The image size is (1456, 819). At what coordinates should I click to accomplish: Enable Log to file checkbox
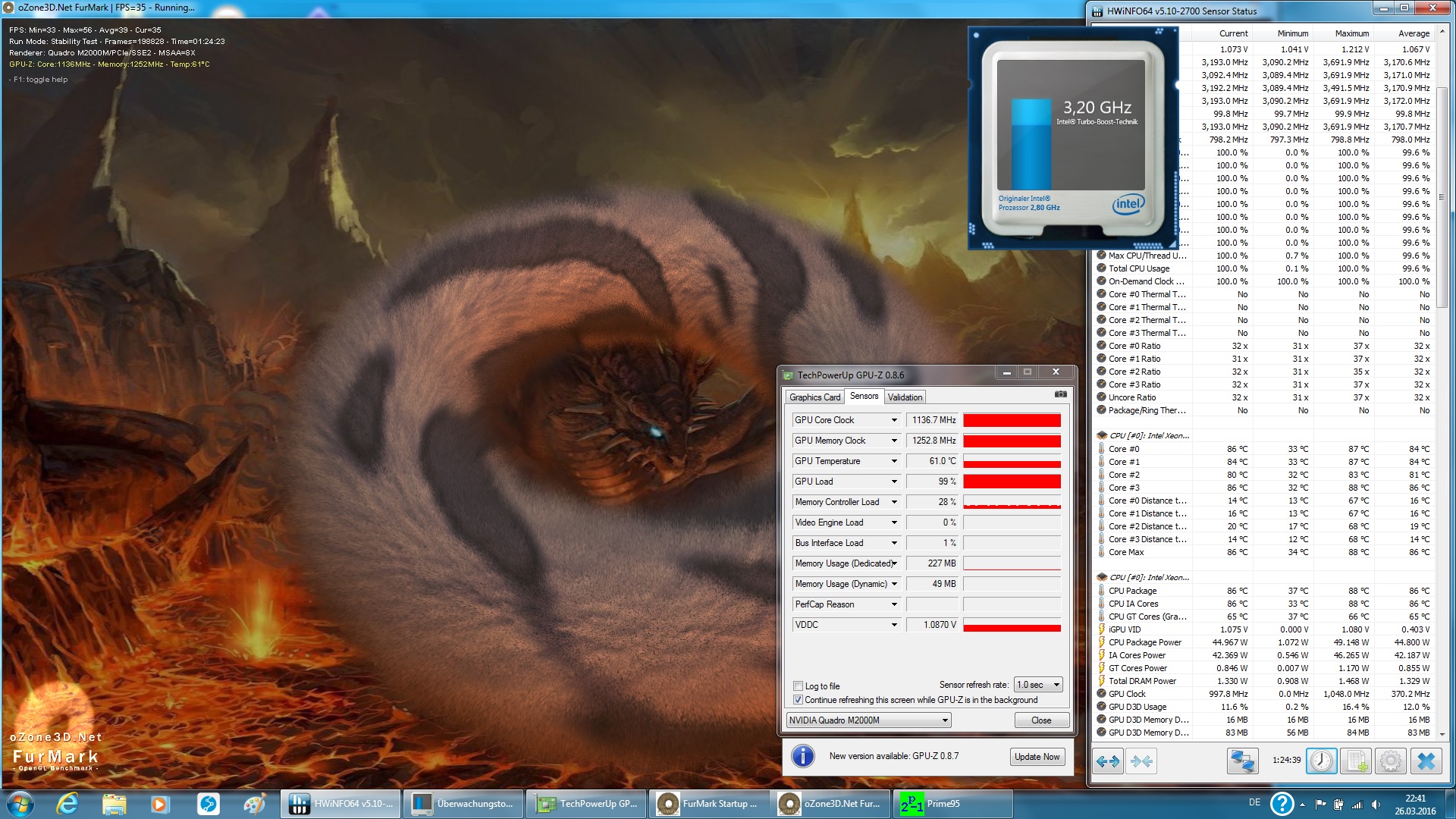point(798,686)
